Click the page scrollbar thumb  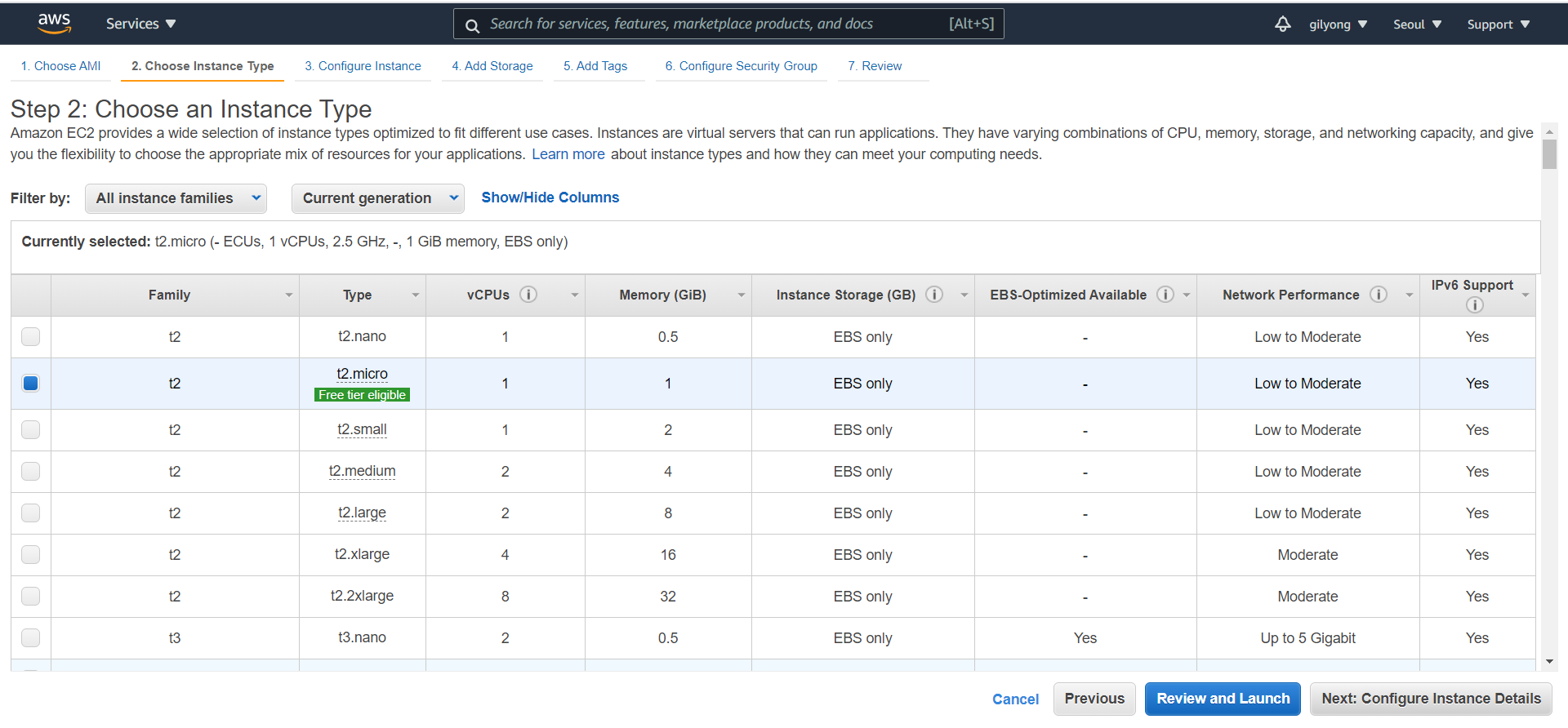(x=1549, y=154)
